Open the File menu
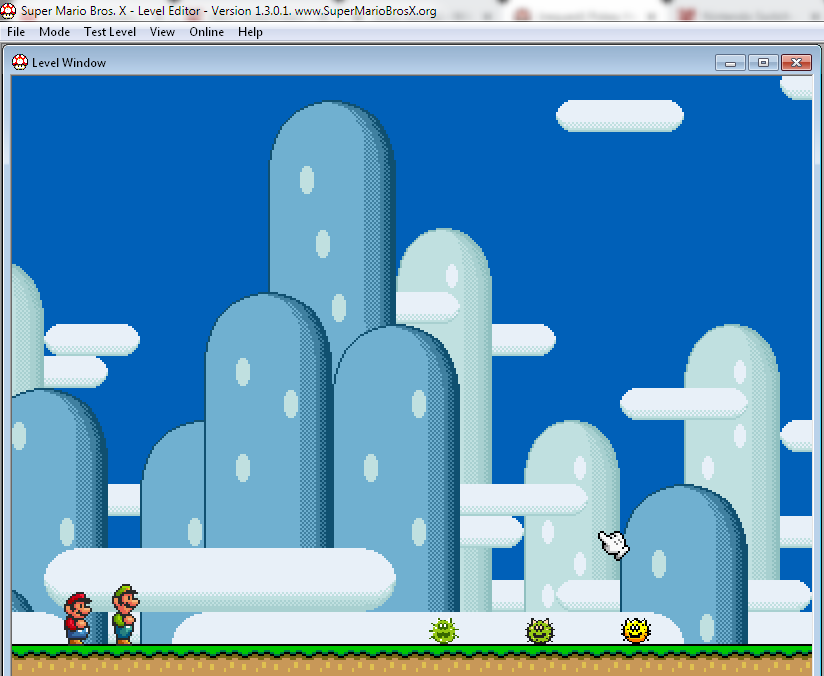The width and height of the screenshot is (824, 676). pos(16,32)
